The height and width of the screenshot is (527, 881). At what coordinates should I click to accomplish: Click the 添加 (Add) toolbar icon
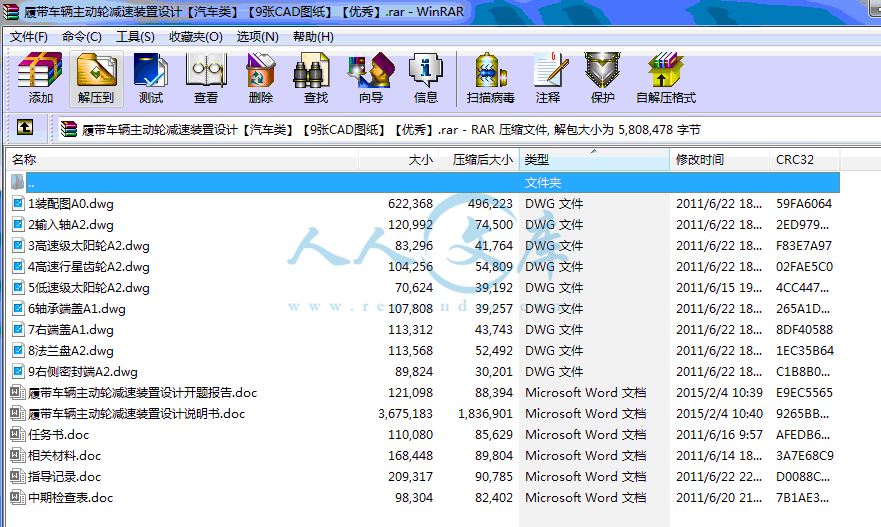point(40,71)
